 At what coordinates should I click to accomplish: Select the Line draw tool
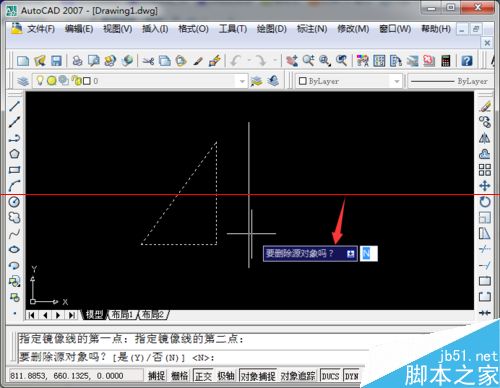[x=14, y=106]
